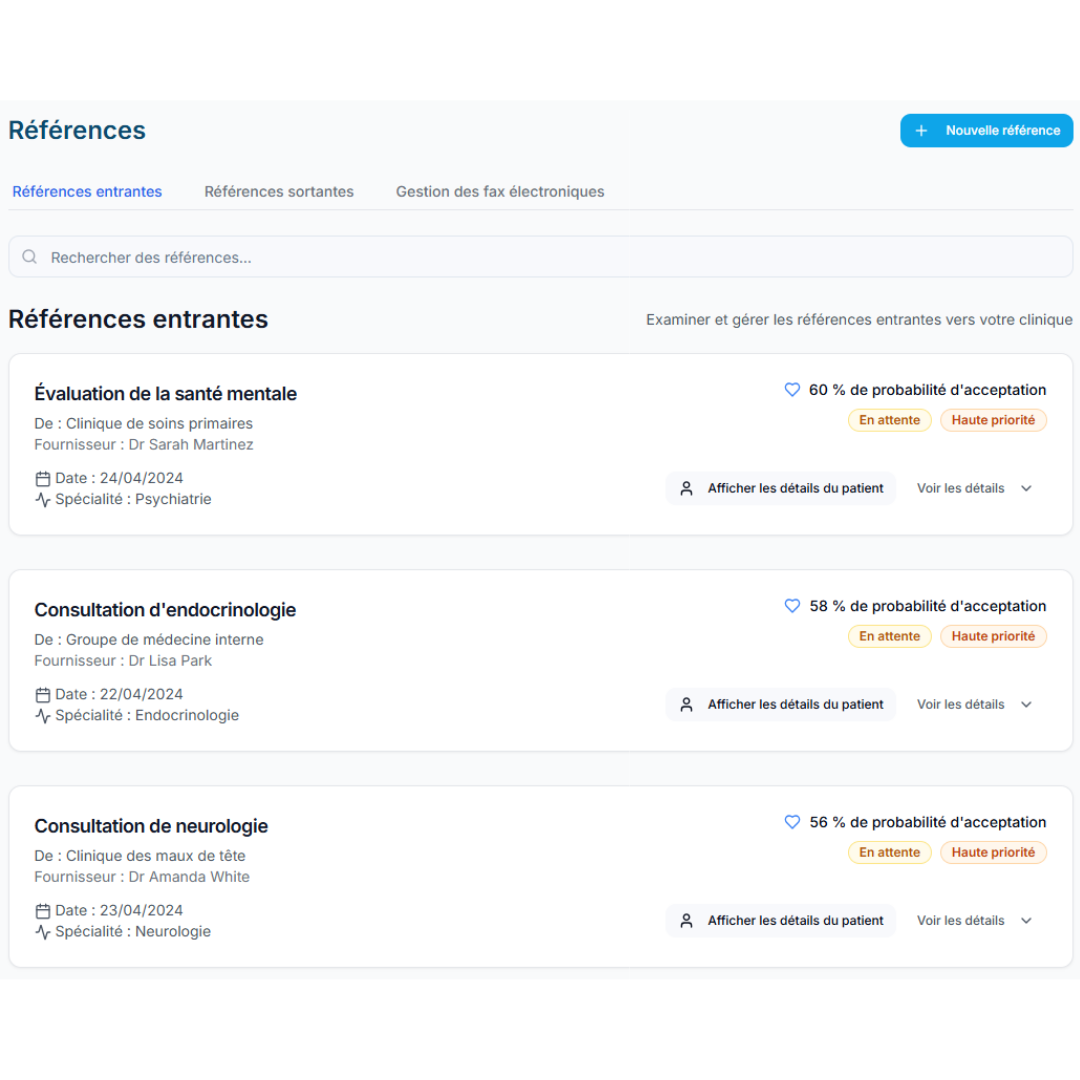Show patient details for Dr Sarah Martinez referral
Image resolution: width=1080 pixels, height=1080 pixels.
point(780,488)
